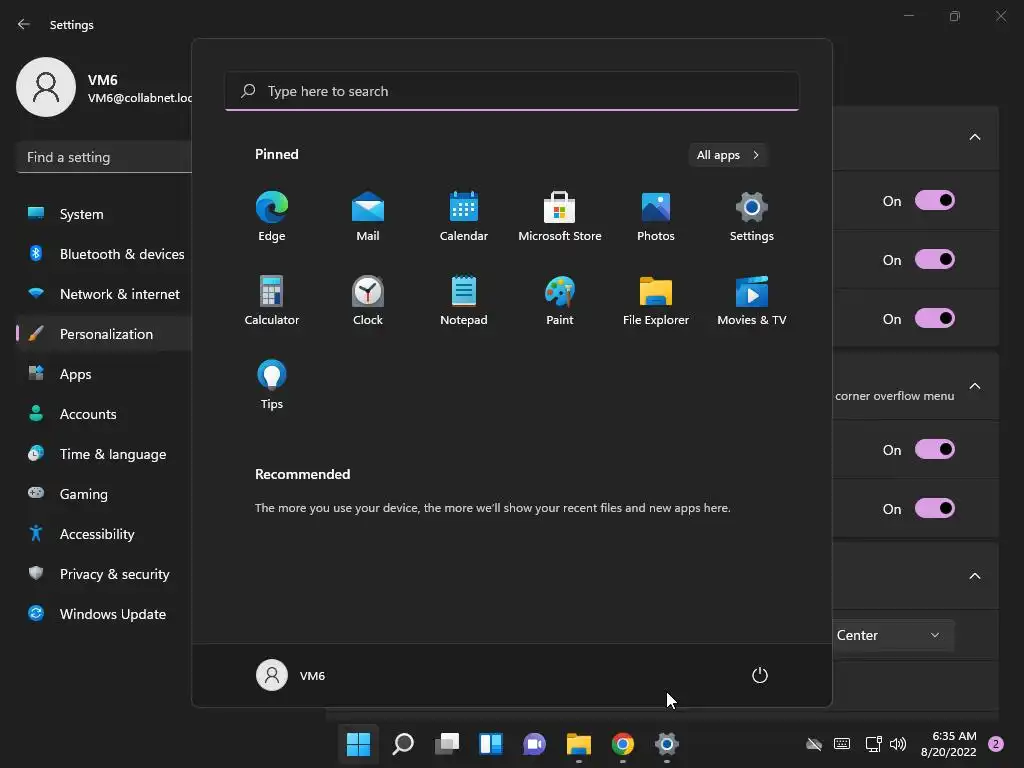Open Chat (Teams) on the taskbar
1024x768 pixels.
[534, 744]
